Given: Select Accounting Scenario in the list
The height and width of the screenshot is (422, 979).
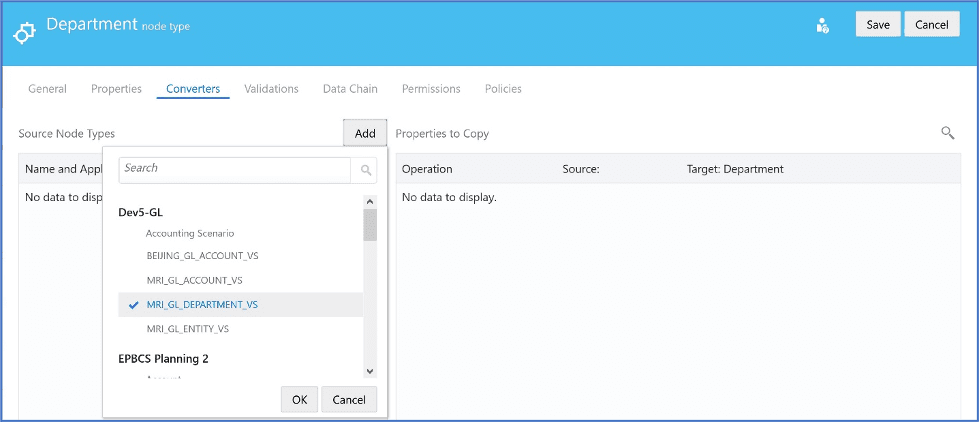Looking at the screenshot, I should (x=190, y=233).
